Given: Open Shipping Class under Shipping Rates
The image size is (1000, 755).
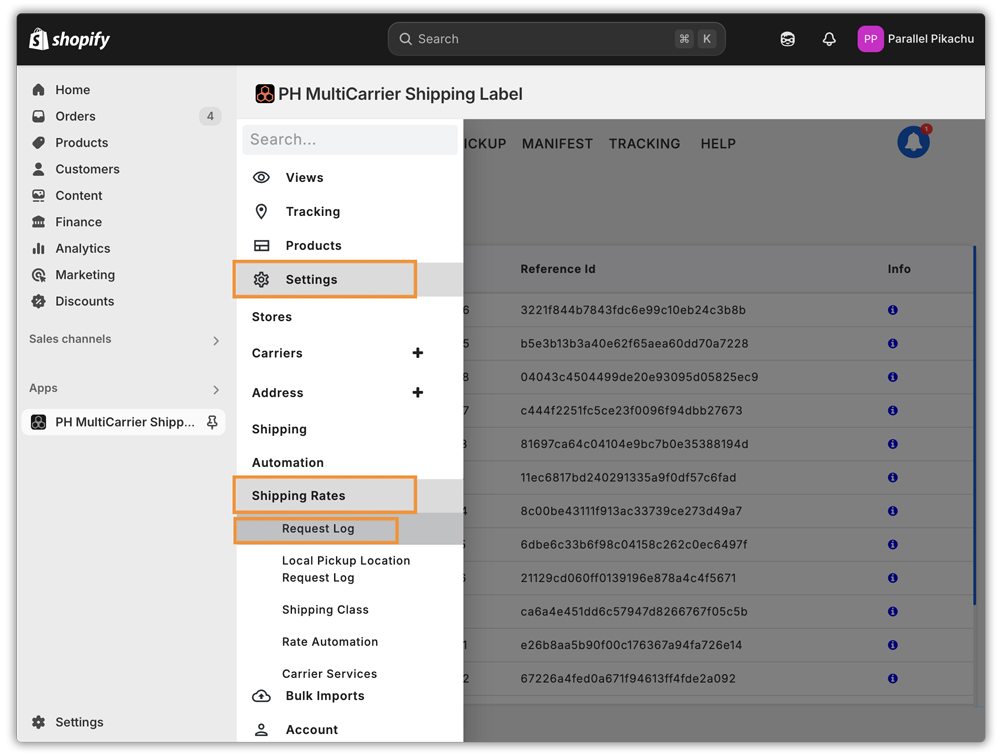Looking at the screenshot, I should (x=325, y=610).
